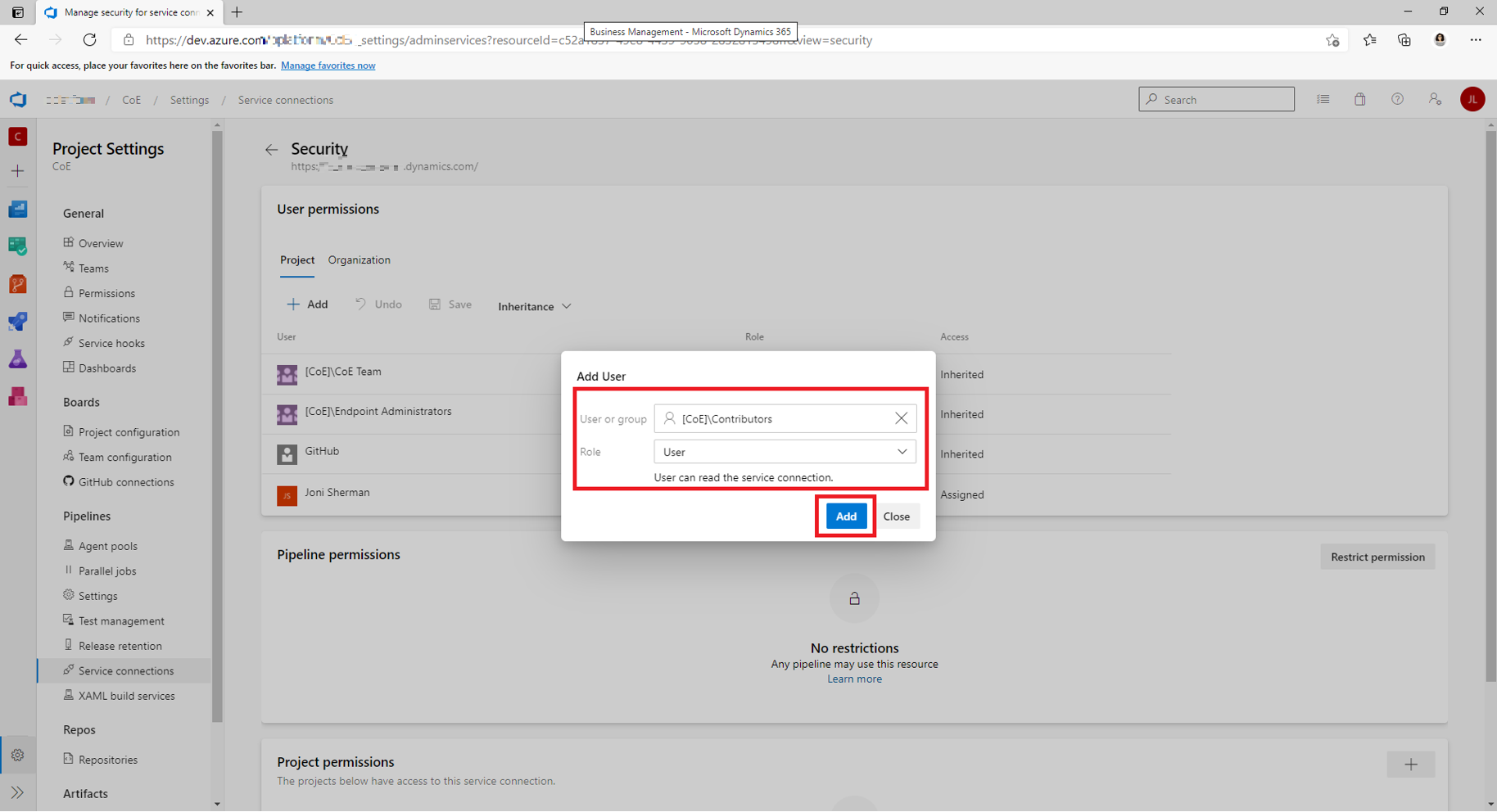Open a new browser tab
Screen dimensions: 1497x812
[237, 12]
